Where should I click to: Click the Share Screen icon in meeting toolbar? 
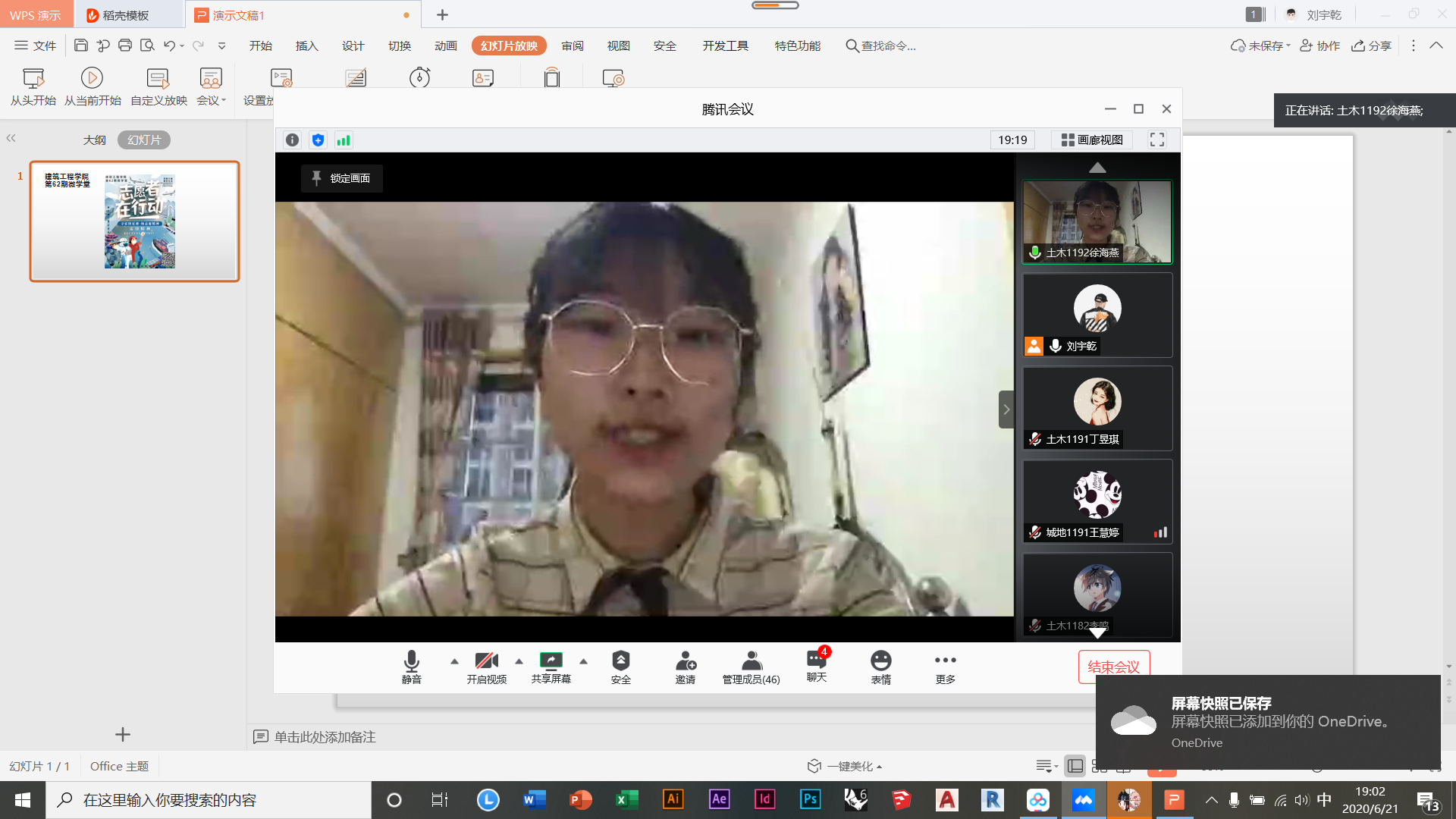[x=551, y=661]
